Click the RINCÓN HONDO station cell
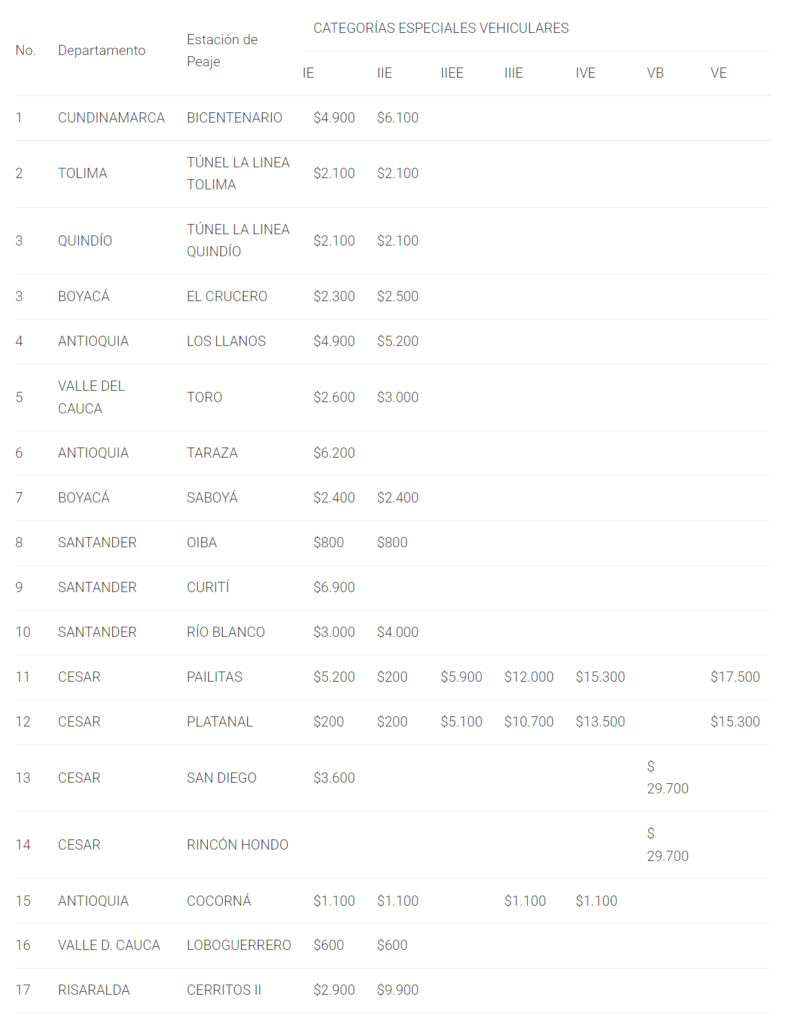 (237, 845)
